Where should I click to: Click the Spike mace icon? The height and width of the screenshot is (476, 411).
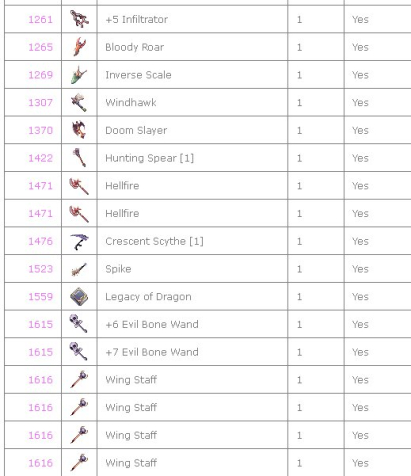pyautogui.click(x=79, y=268)
